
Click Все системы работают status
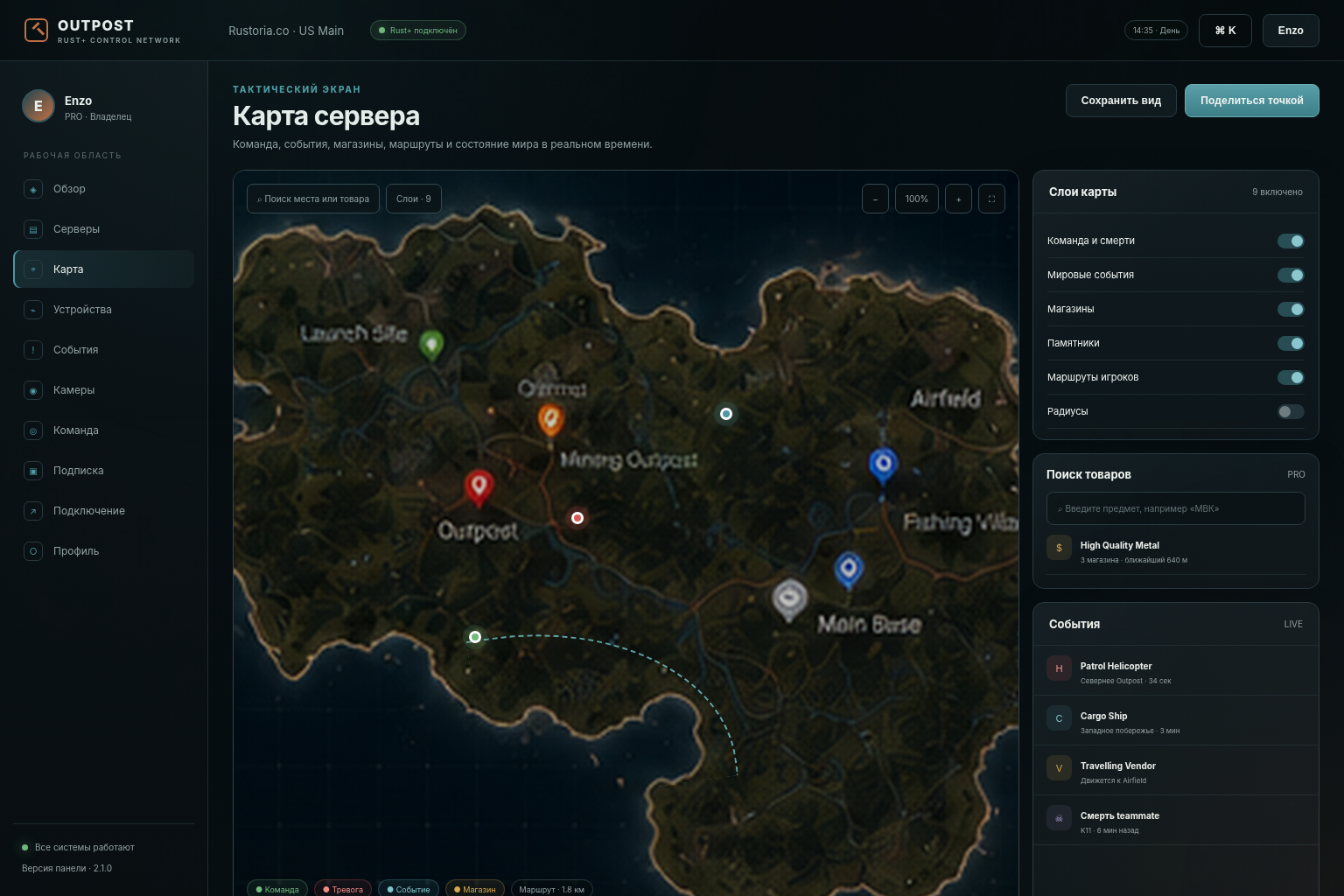pyautogui.click(x=78, y=847)
